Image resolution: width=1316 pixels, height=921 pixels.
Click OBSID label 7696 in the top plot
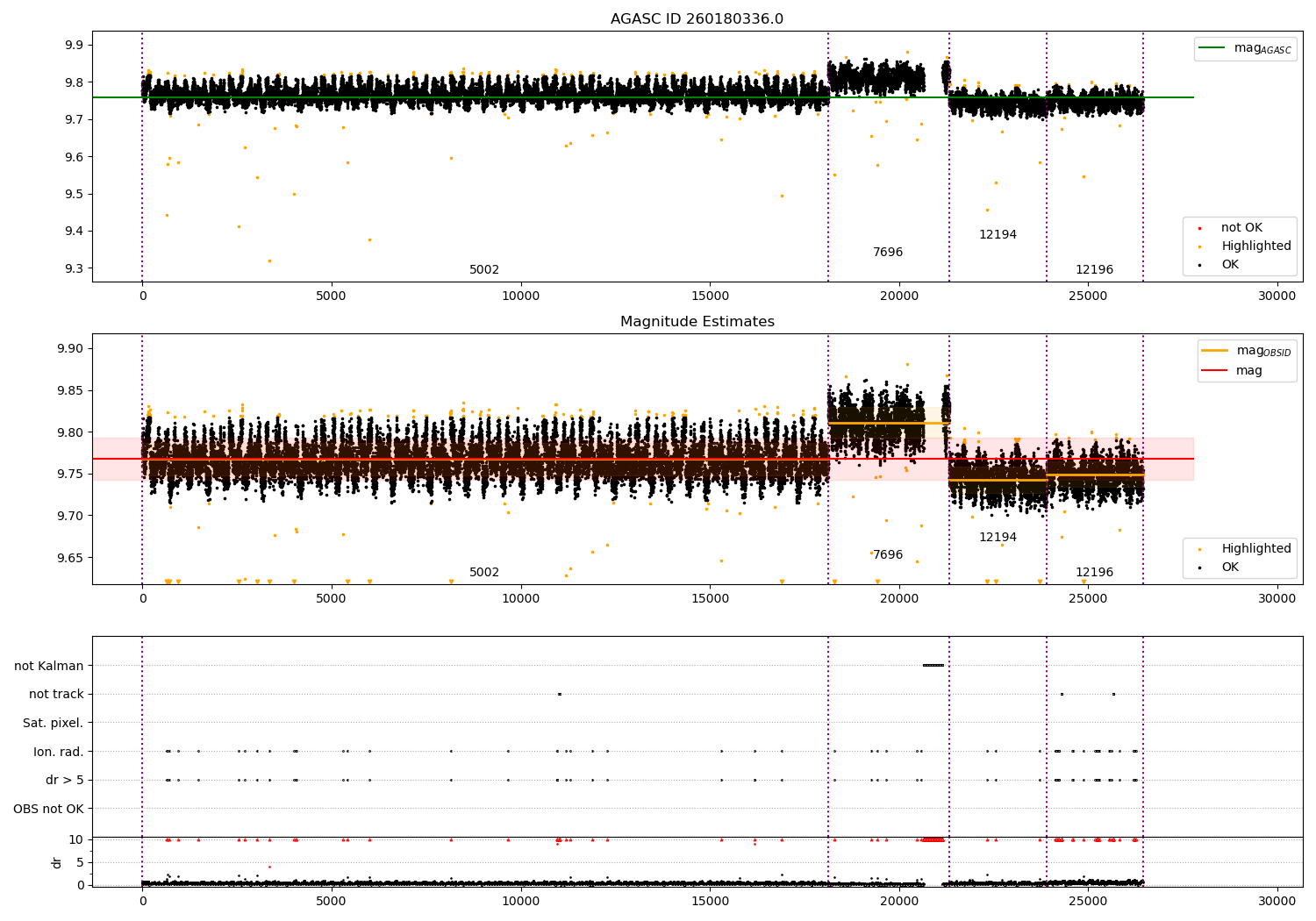888,253
